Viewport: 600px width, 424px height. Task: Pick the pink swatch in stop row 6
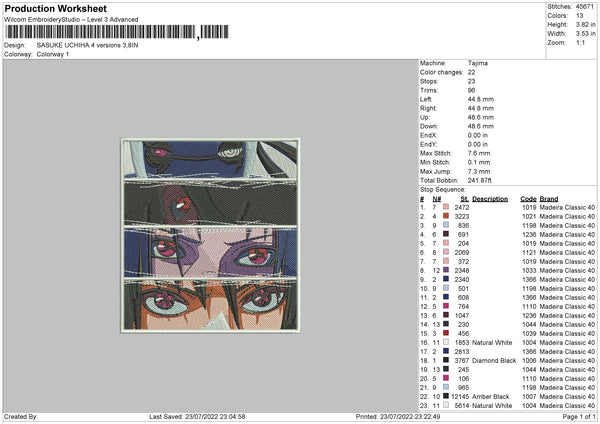point(446,252)
